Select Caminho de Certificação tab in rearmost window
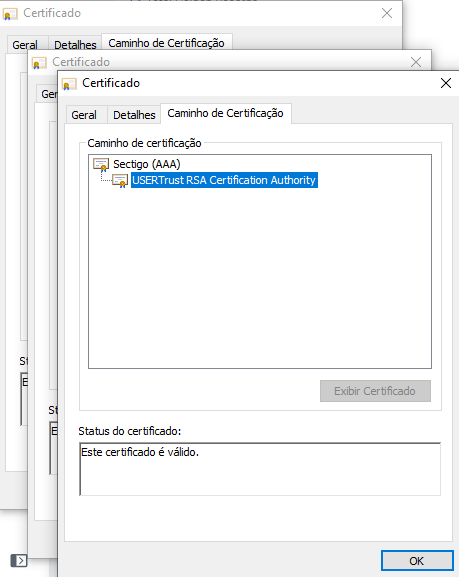This screenshot has height=577, width=459. (x=166, y=43)
